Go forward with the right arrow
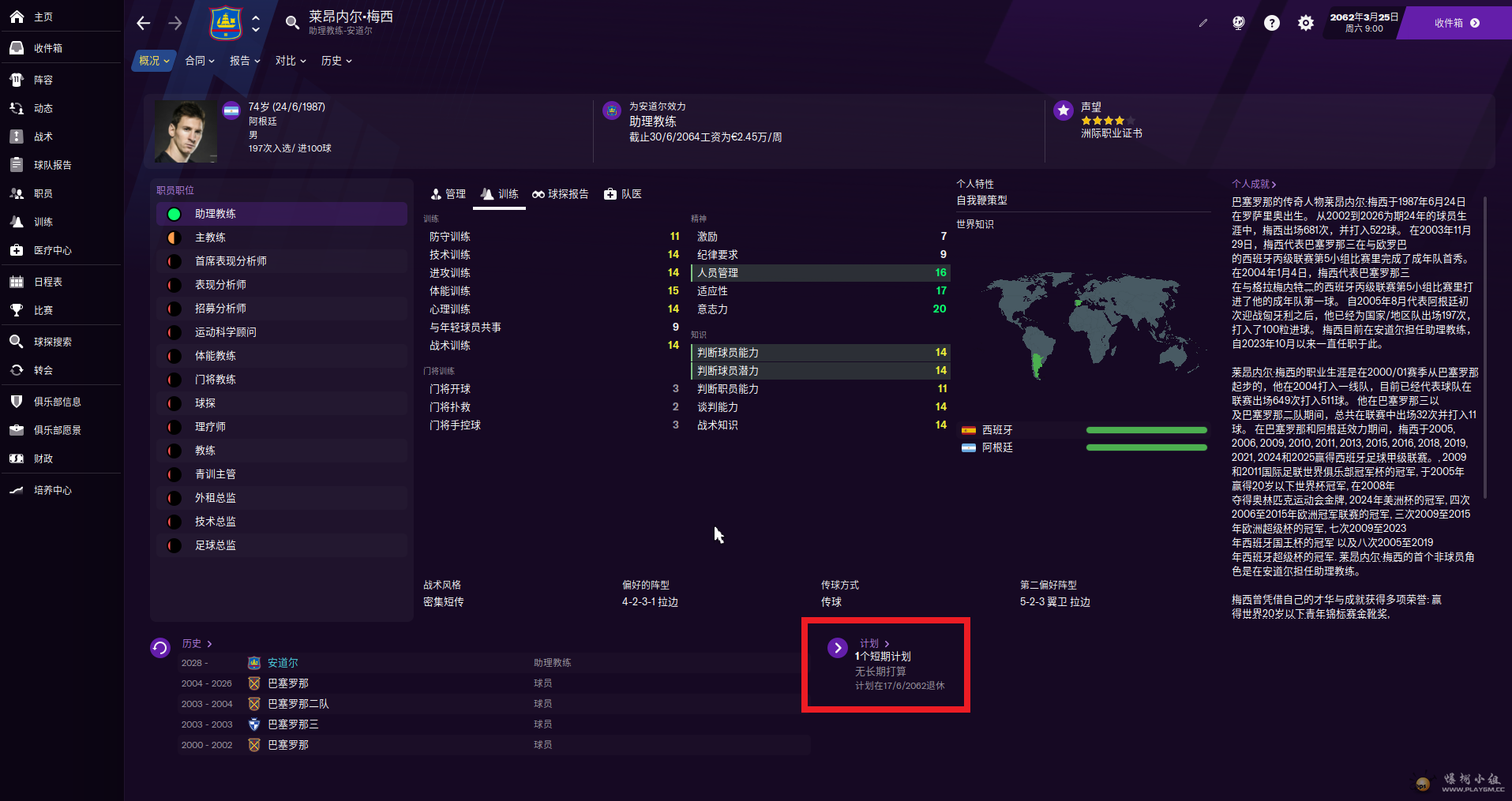This screenshot has width=1512, height=801. (175, 23)
